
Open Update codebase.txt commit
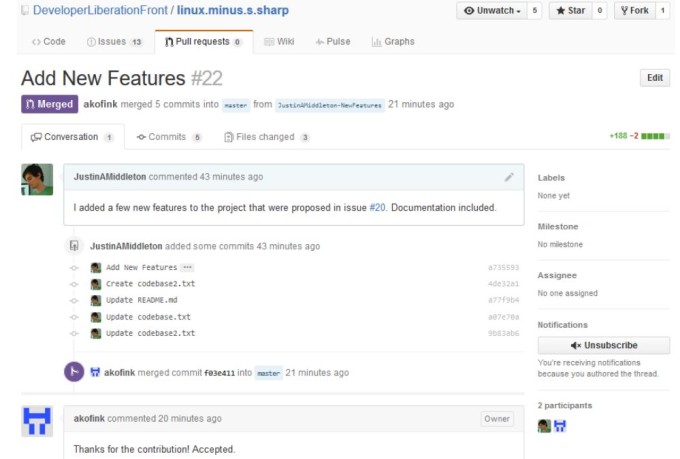pos(148,317)
